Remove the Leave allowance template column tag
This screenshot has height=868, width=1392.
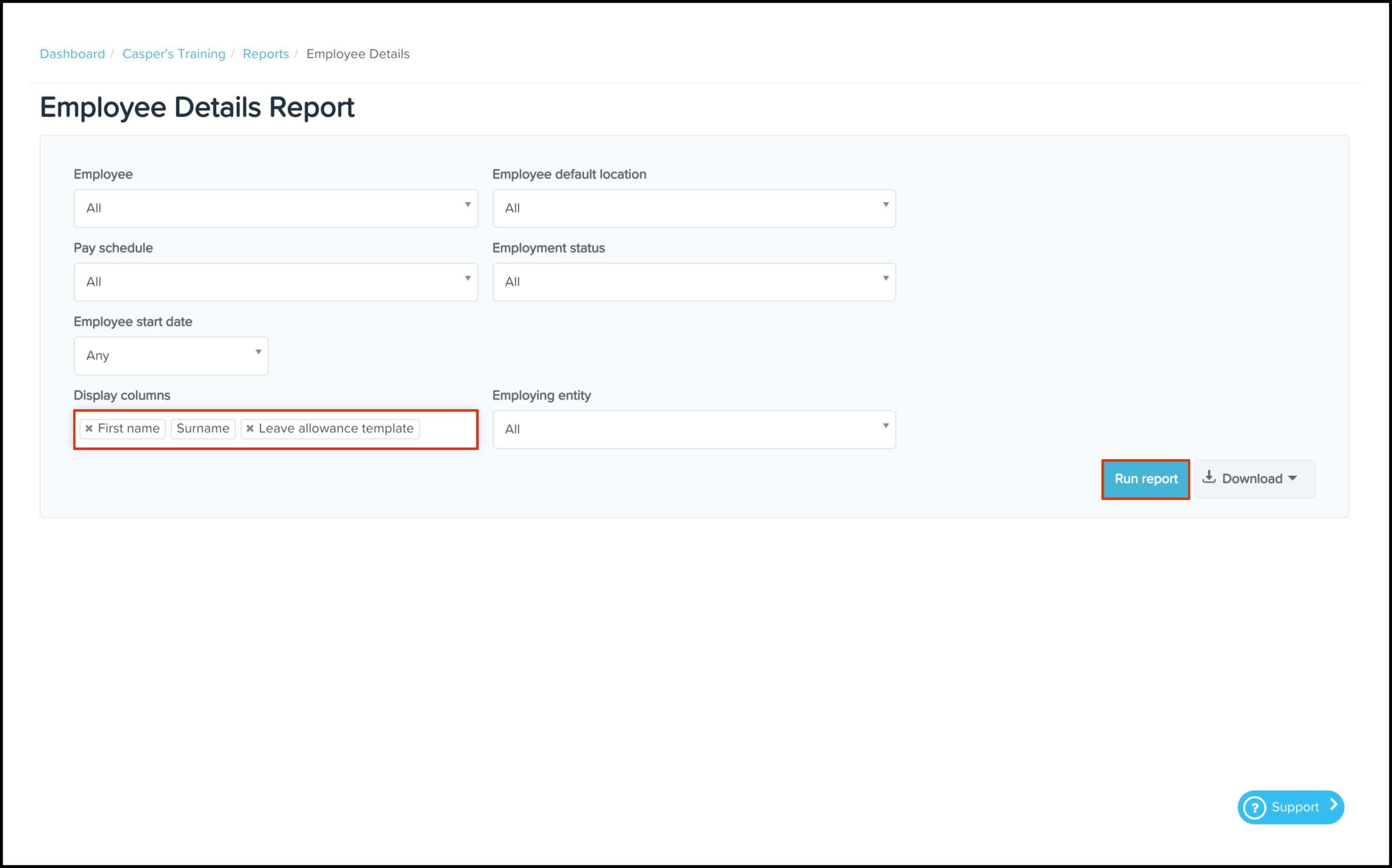coord(250,428)
